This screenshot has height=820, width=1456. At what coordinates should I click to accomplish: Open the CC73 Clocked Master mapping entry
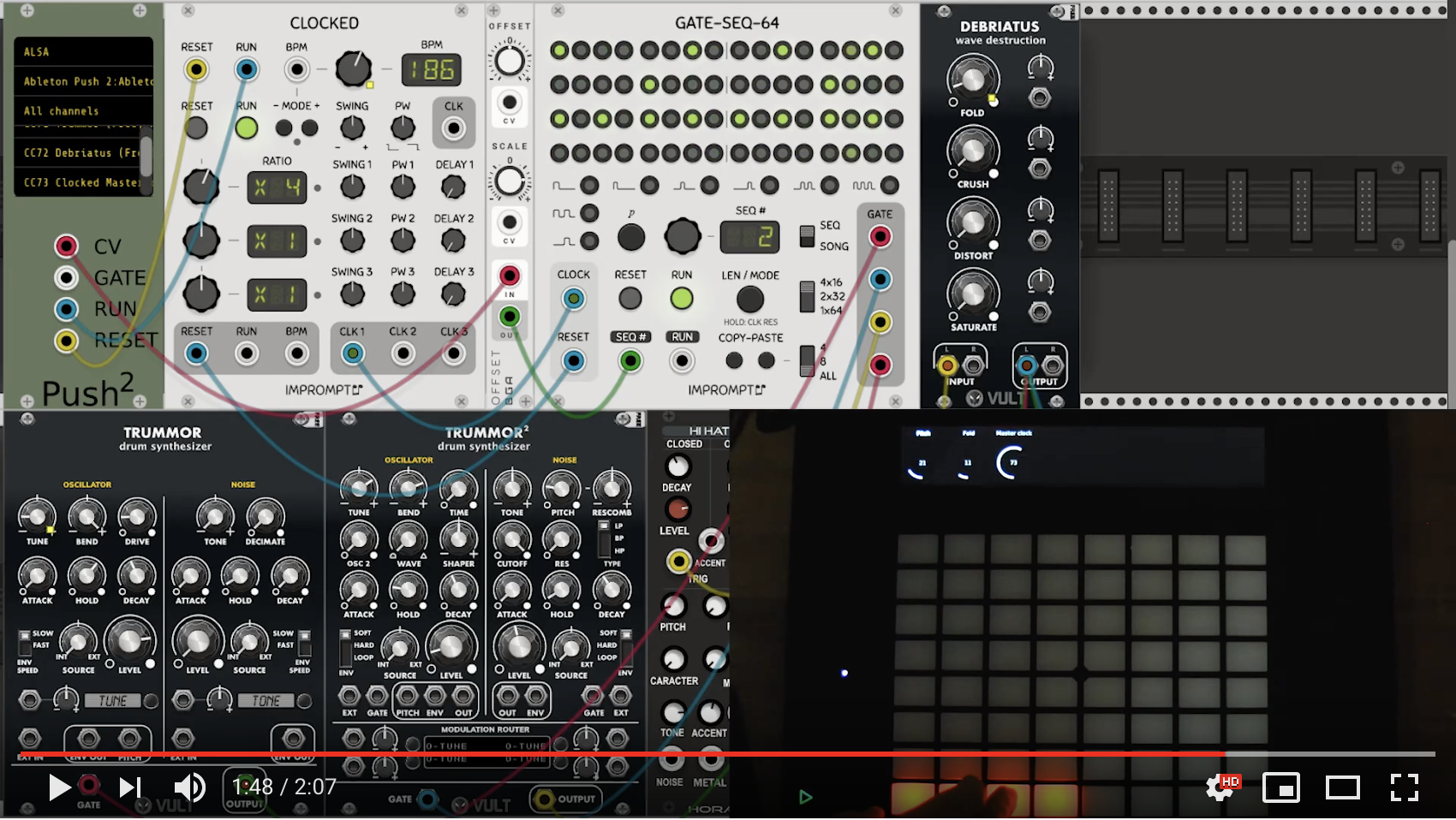(77, 182)
